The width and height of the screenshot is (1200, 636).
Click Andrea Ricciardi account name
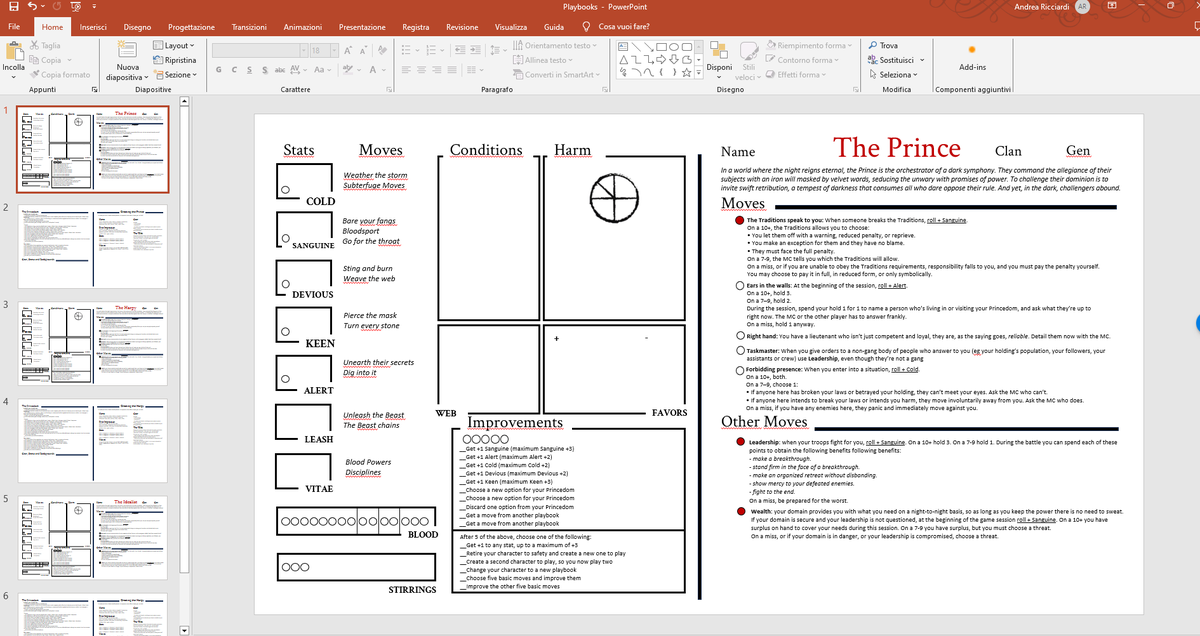click(1043, 7)
